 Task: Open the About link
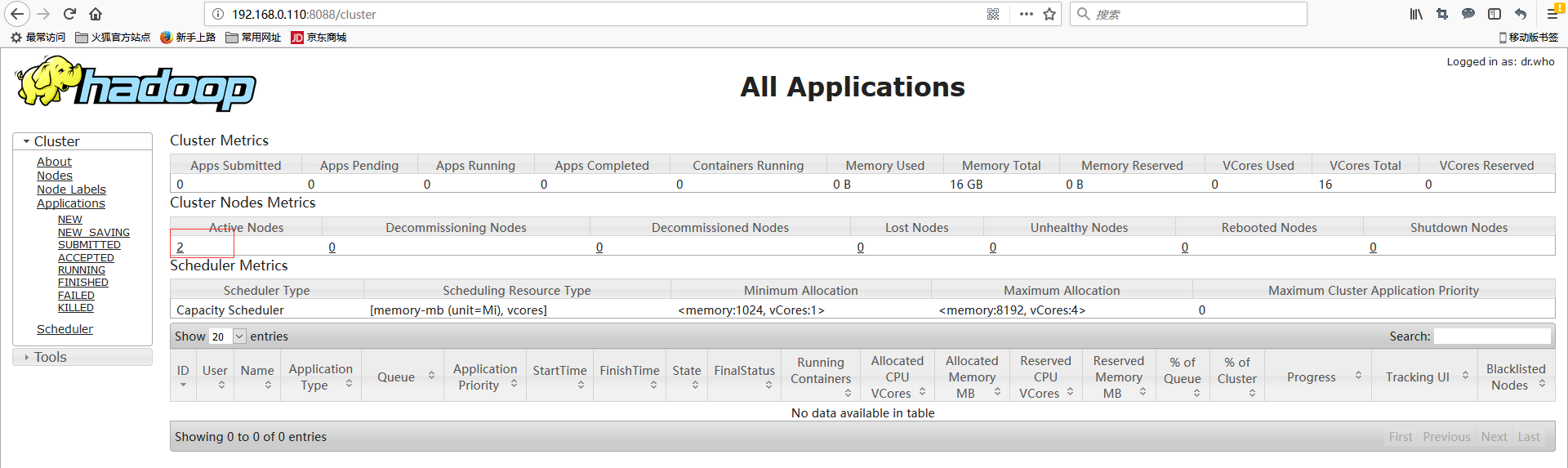pyautogui.click(x=54, y=162)
